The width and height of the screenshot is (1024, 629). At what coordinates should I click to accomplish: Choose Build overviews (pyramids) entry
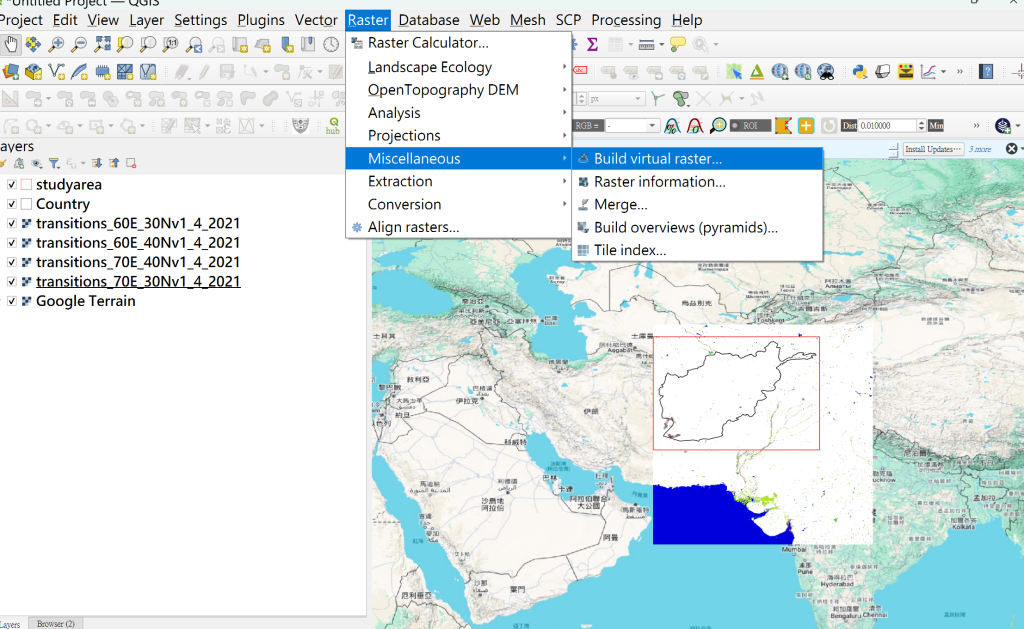click(697, 227)
